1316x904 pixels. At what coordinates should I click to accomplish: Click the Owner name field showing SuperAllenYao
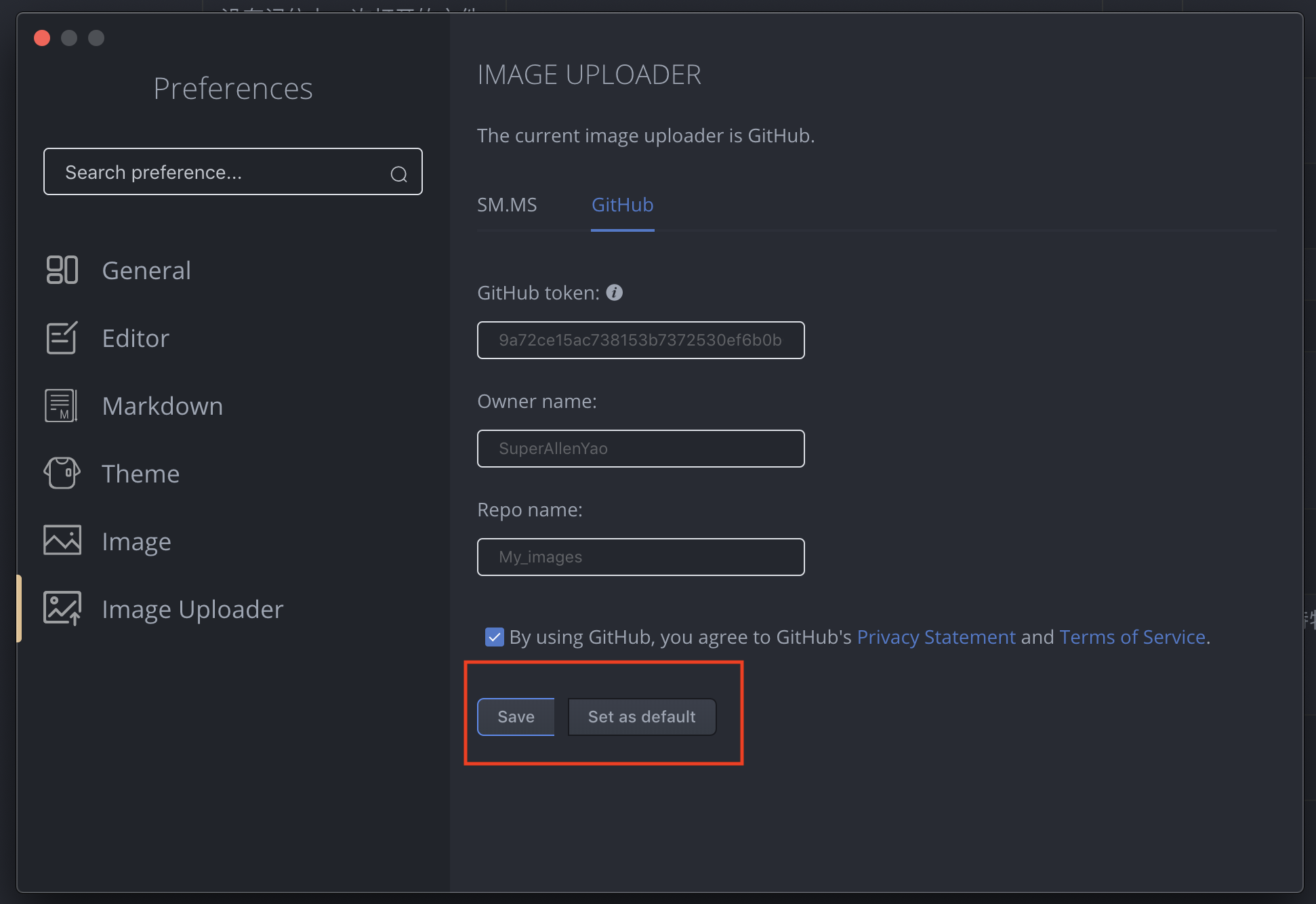coord(640,448)
